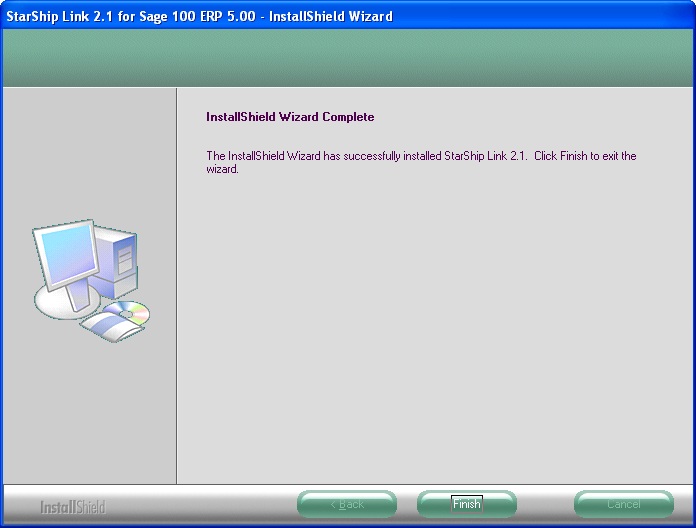696x528 pixels.
Task: Click the 'successfully installed StarShip Link 2.1' message
Action: click(421, 162)
